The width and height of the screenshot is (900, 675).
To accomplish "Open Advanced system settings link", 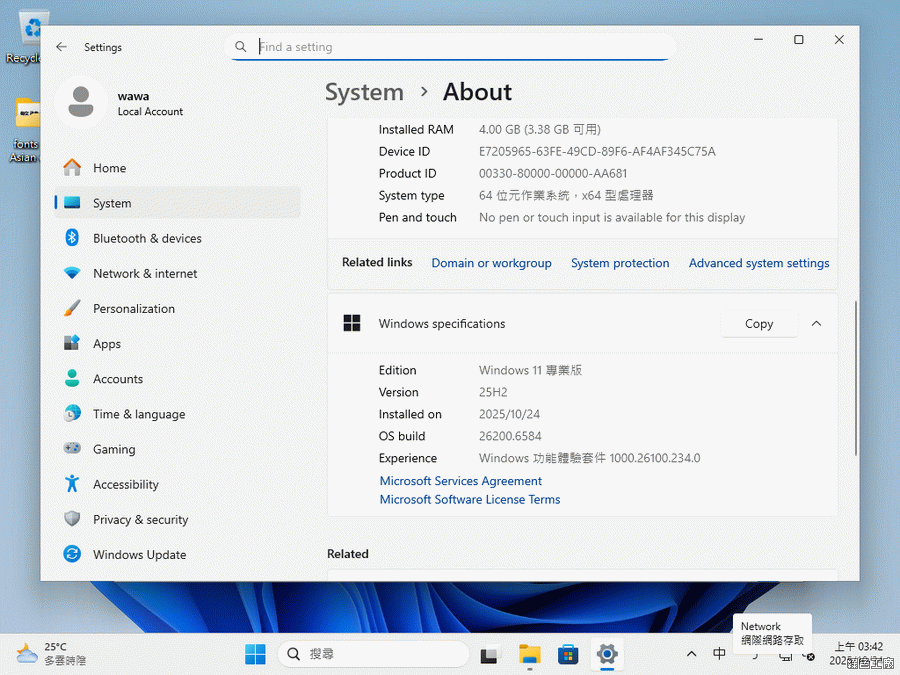I will pyautogui.click(x=759, y=263).
